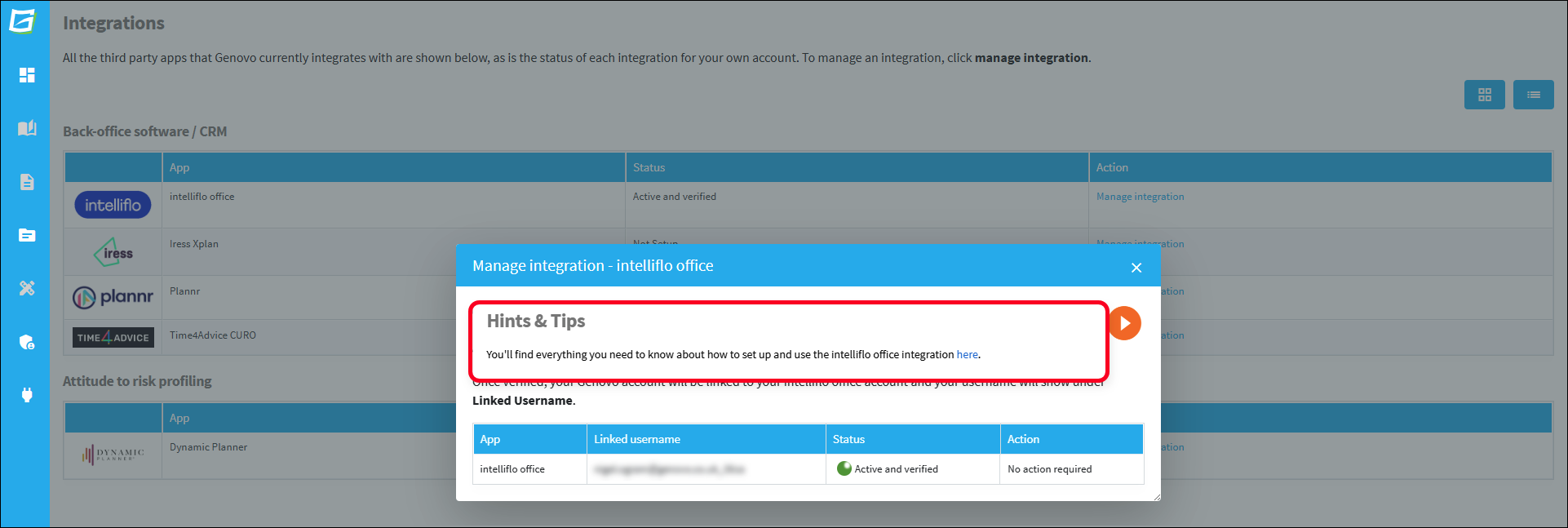
Task: Click the Time4Advice logo
Action: click(113, 337)
